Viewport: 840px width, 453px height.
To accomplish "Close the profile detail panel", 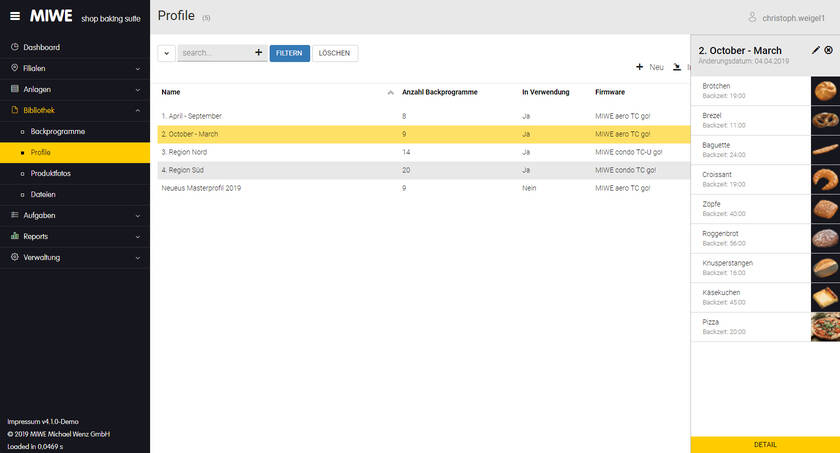I will pyautogui.click(x=829, y=50).
